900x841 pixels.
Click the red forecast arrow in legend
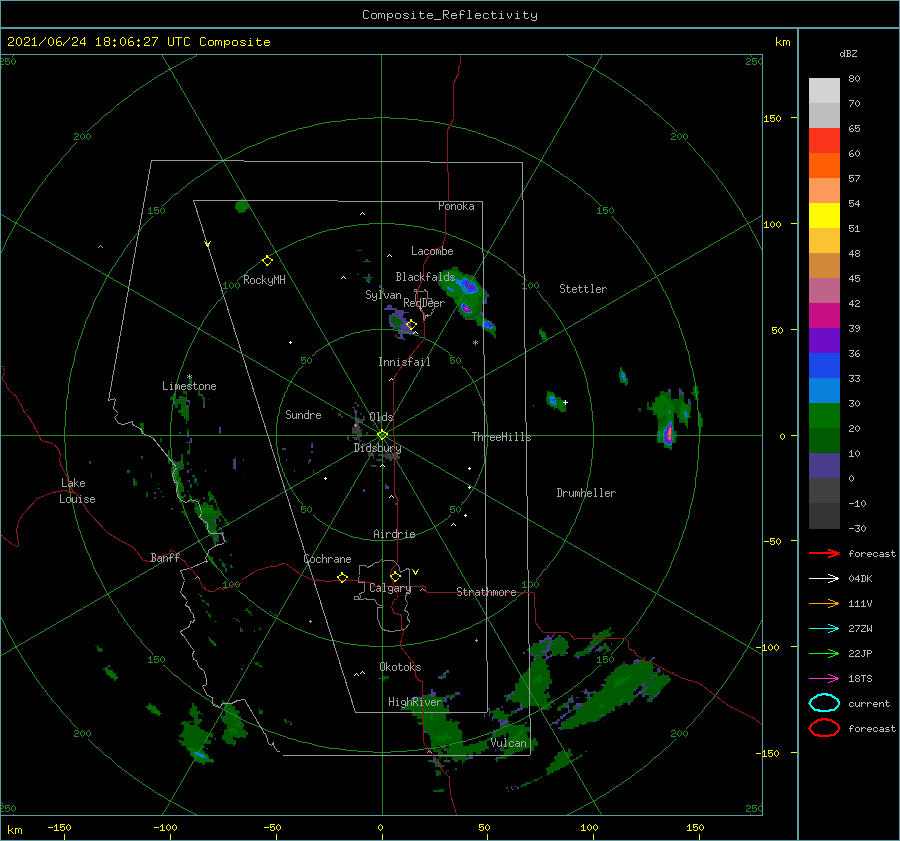[824, 553]
